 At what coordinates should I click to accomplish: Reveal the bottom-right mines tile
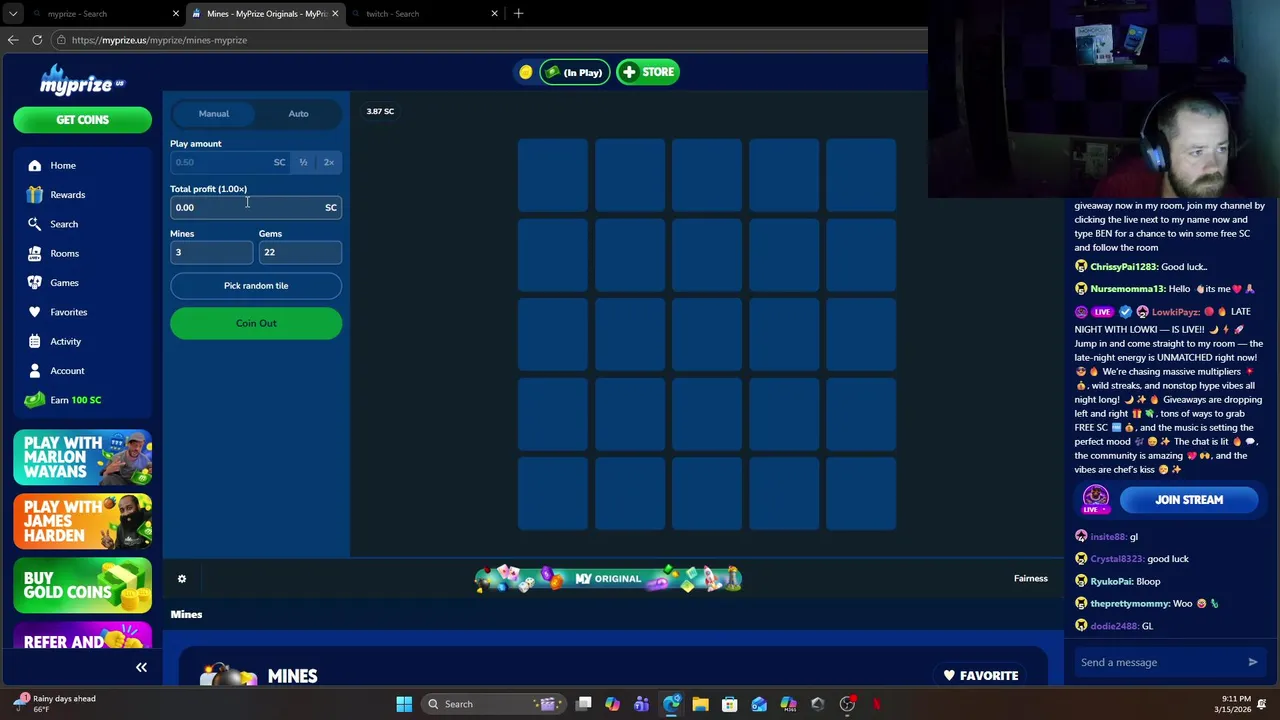(x=861, y=494)
